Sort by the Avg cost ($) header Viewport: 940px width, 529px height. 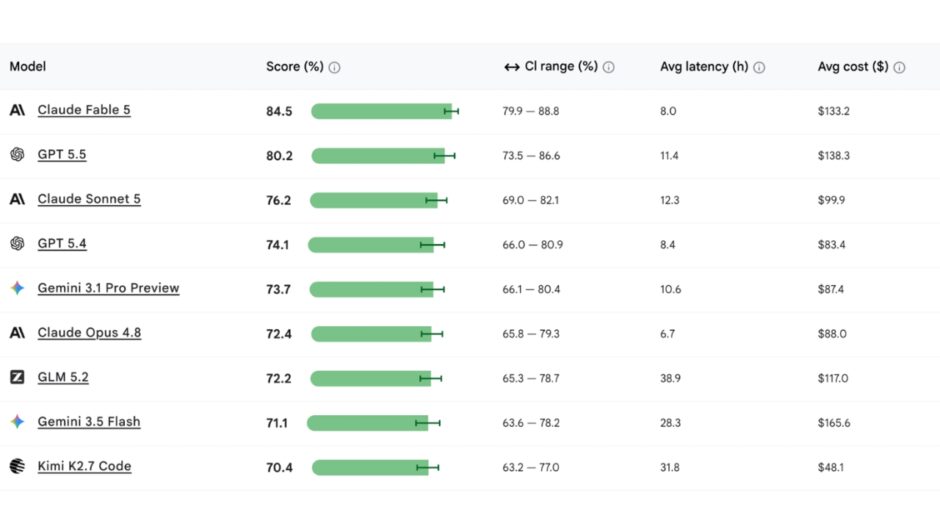[852, 67]
